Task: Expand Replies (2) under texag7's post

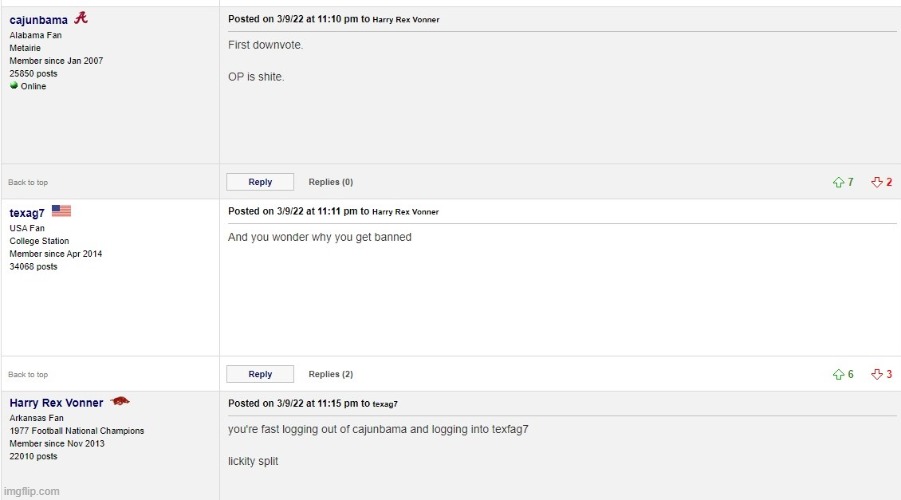Action: click(330, 374)
